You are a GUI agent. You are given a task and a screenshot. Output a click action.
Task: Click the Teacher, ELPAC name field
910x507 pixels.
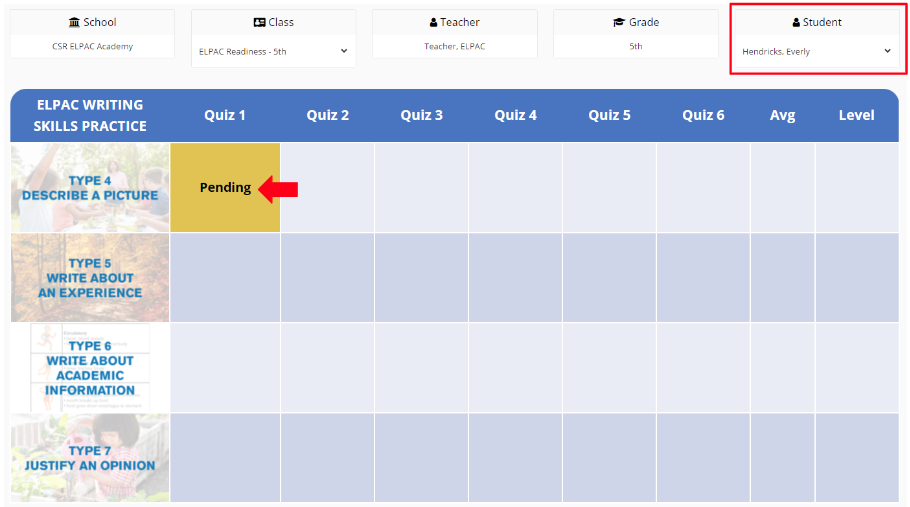click(x=454, y=46)
